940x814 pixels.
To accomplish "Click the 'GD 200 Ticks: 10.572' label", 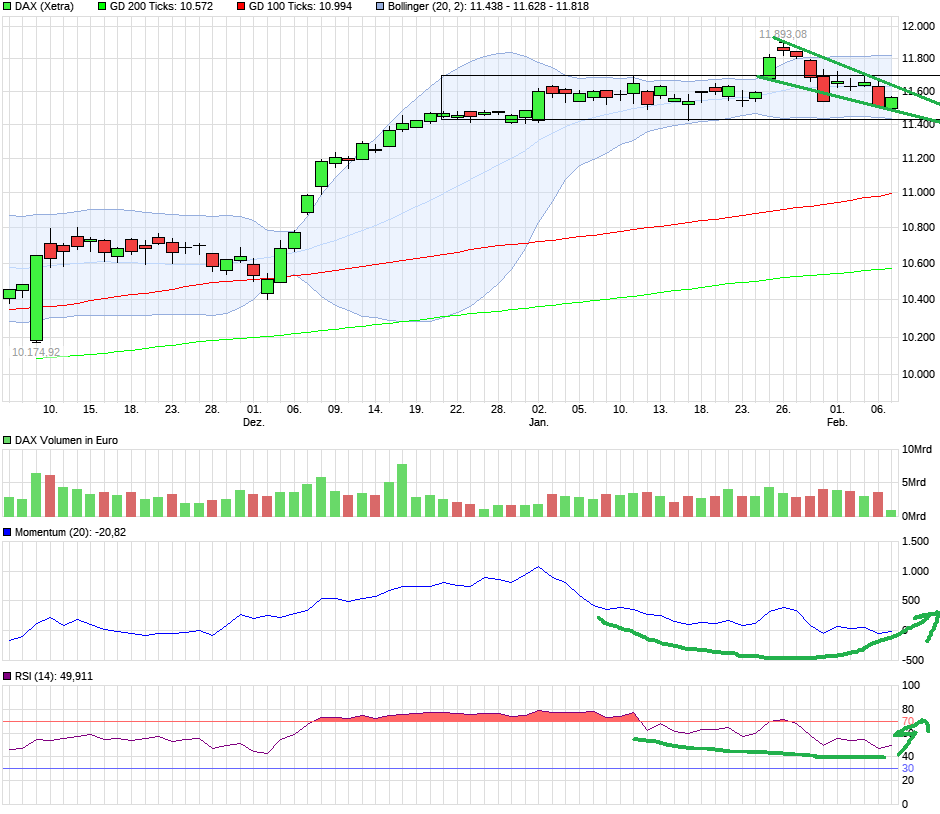I will point(161,7).
